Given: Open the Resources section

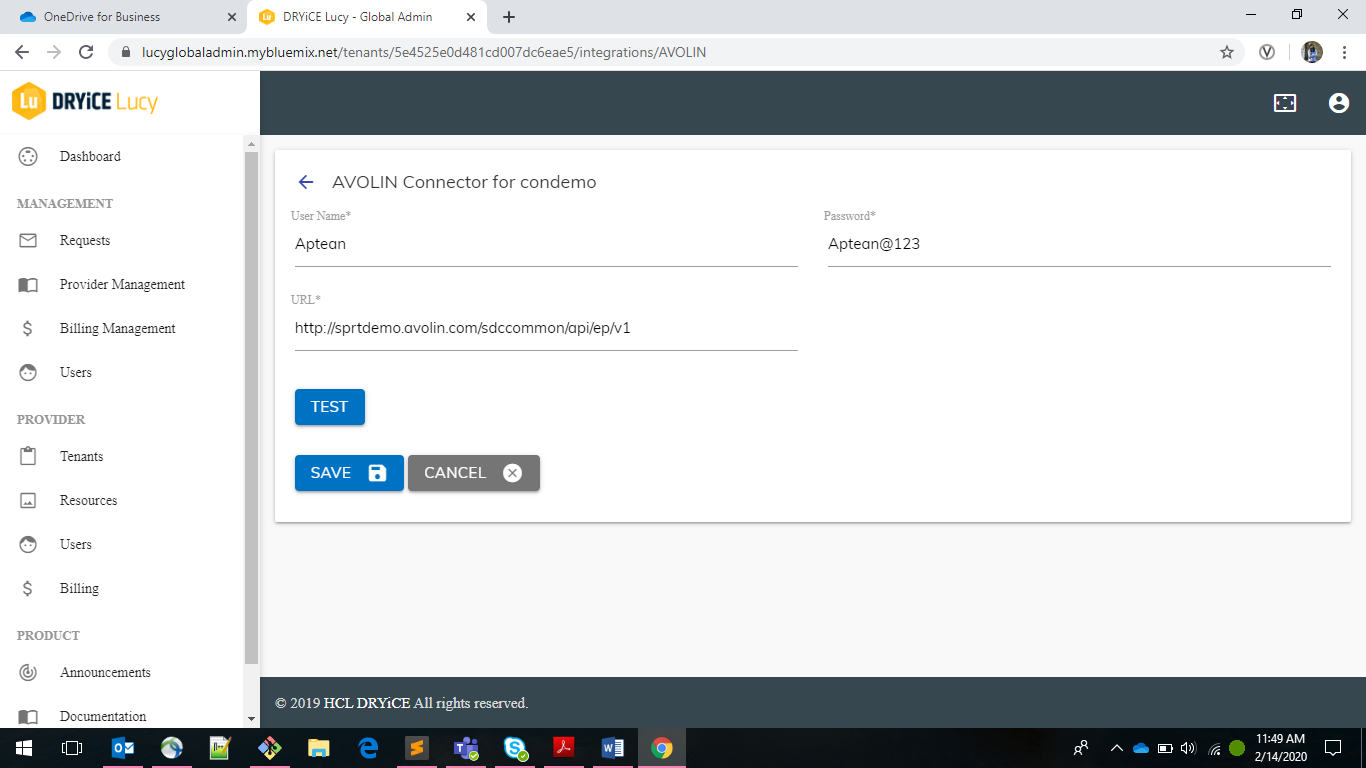Looking at the screenshot, I should 89,500.
